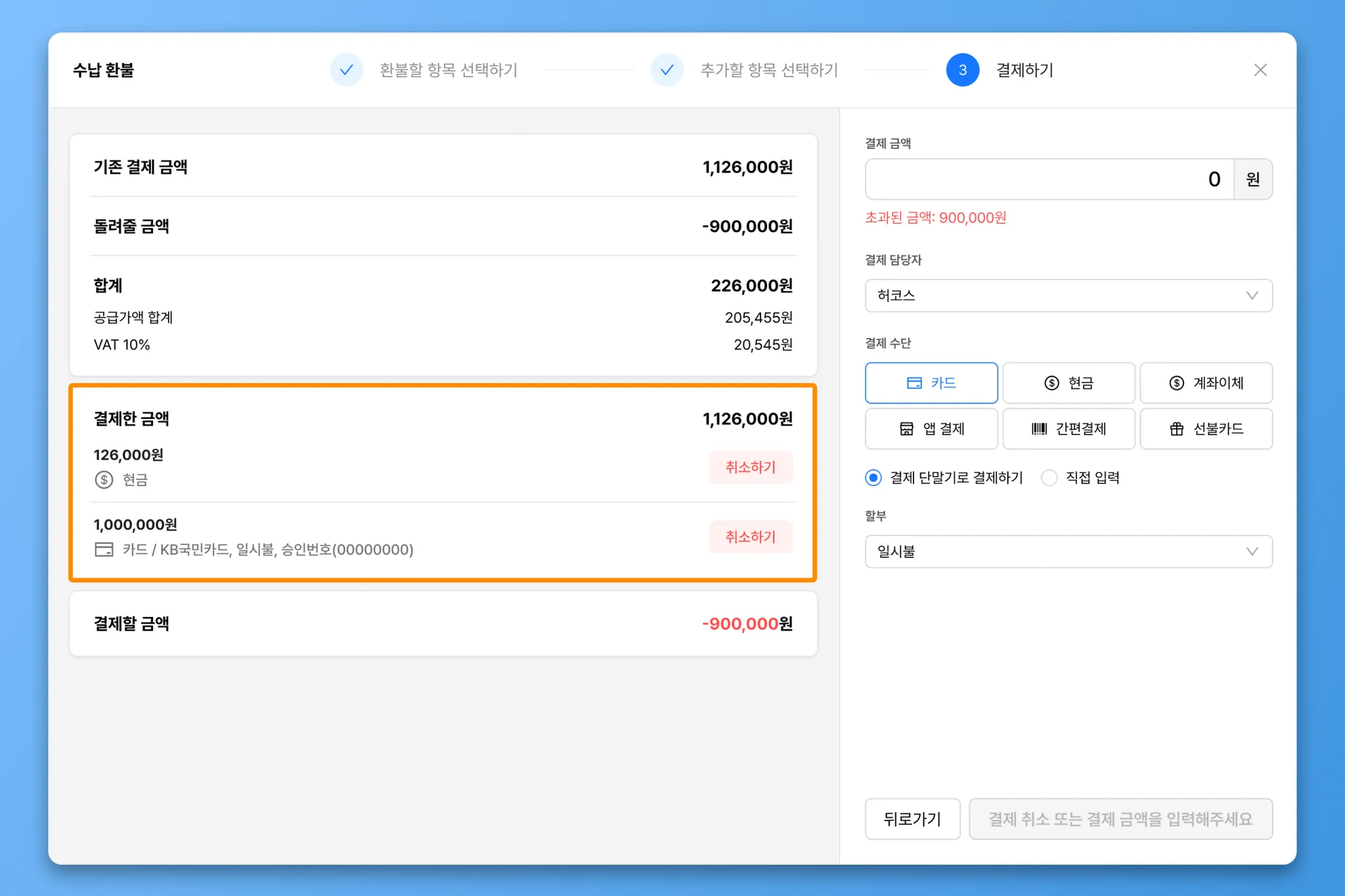The image size is (1345, 896).
Task: Click the 공급가액 합계 205,455원 value
Action: click(x=759, y=318)
